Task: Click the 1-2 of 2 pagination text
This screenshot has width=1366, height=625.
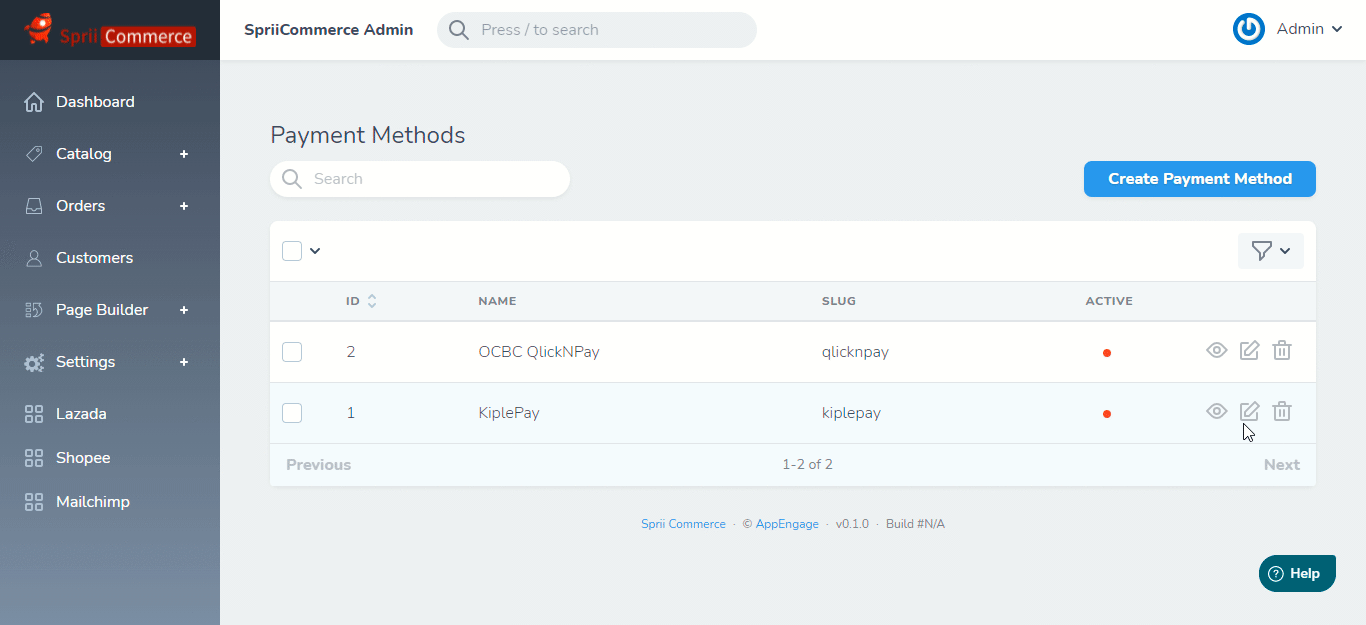Action: coord(807,465)
